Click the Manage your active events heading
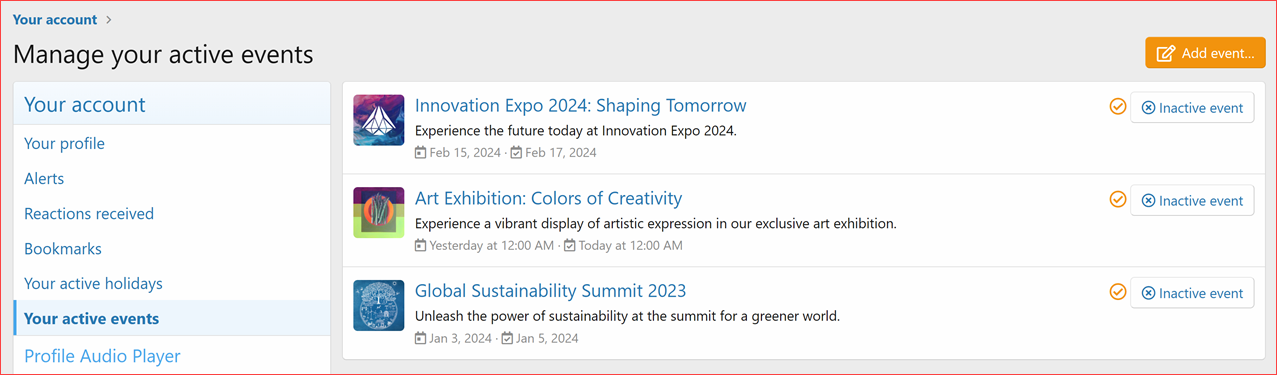This screenshot has height=375, width=1277. pyautogui.click(x=163, y=54)
